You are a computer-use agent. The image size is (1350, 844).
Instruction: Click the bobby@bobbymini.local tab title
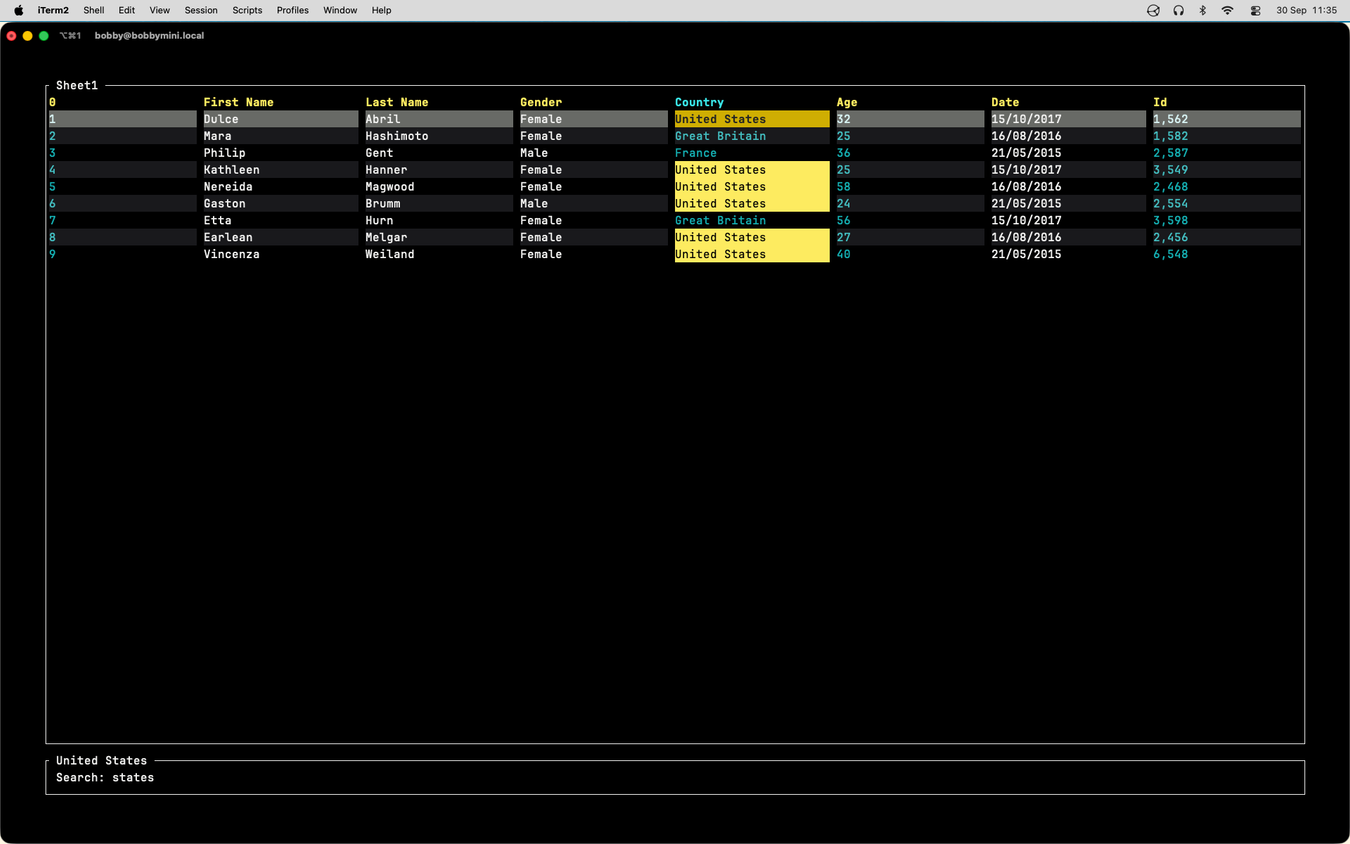point(149,35)
